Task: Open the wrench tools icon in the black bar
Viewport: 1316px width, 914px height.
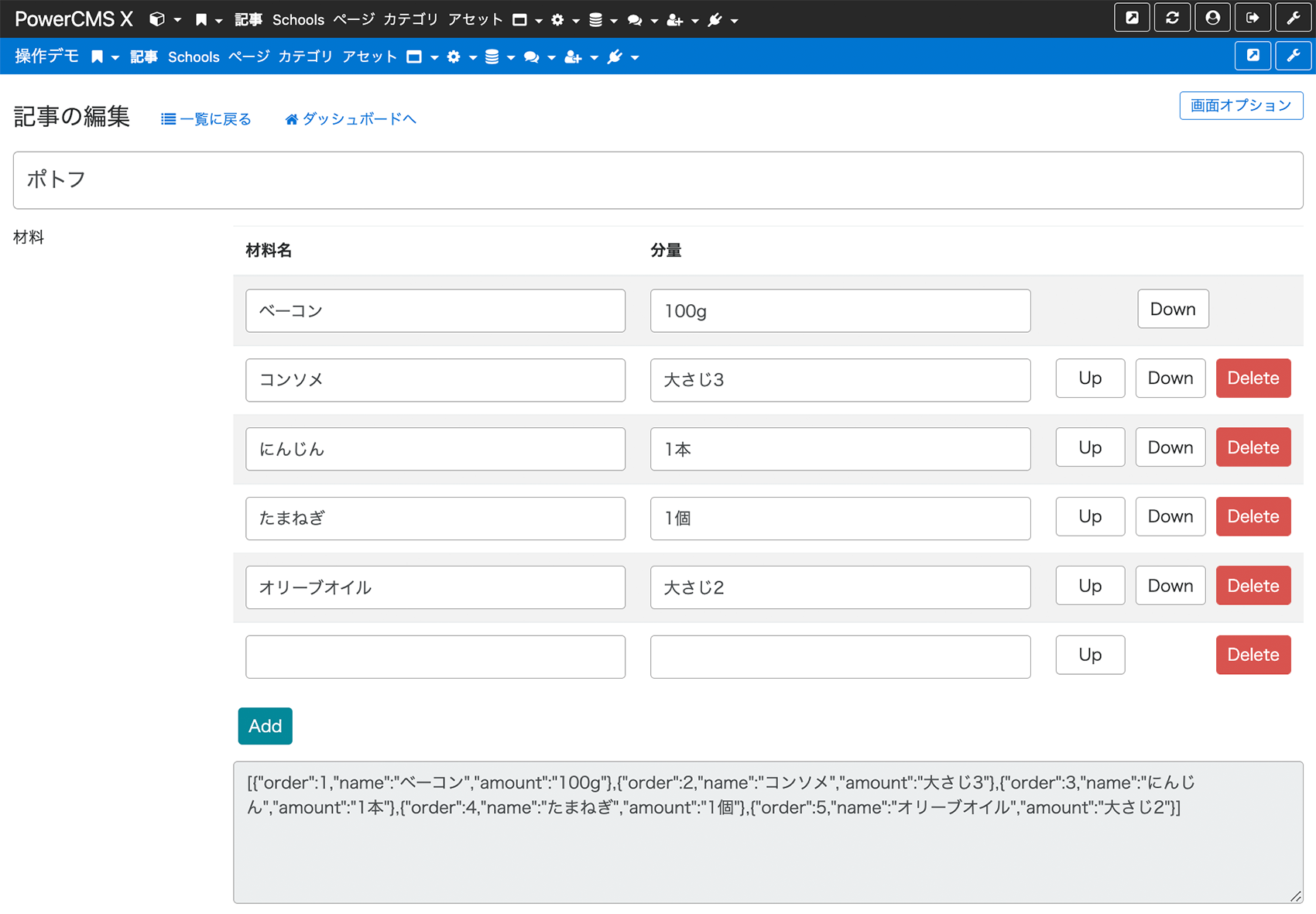Action: tap(1293, 17)
